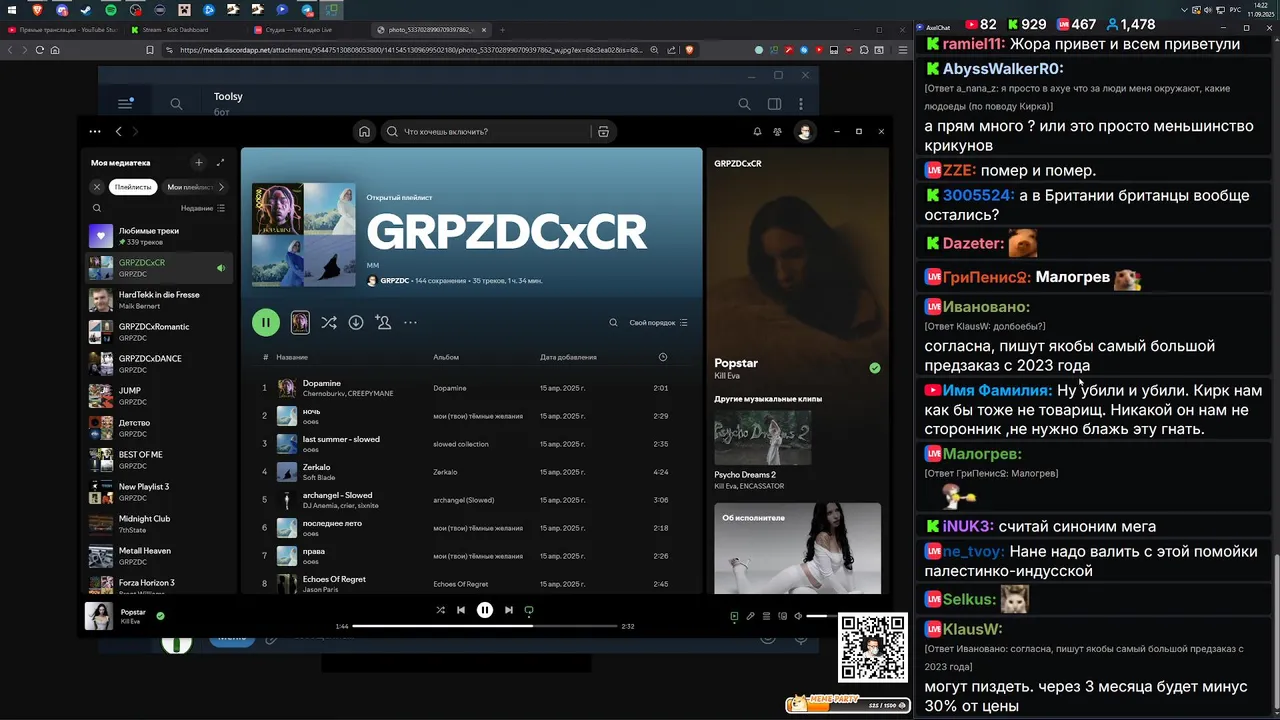Open a new browser tab
Screen dimensions: 1280x720
(502, 30)
